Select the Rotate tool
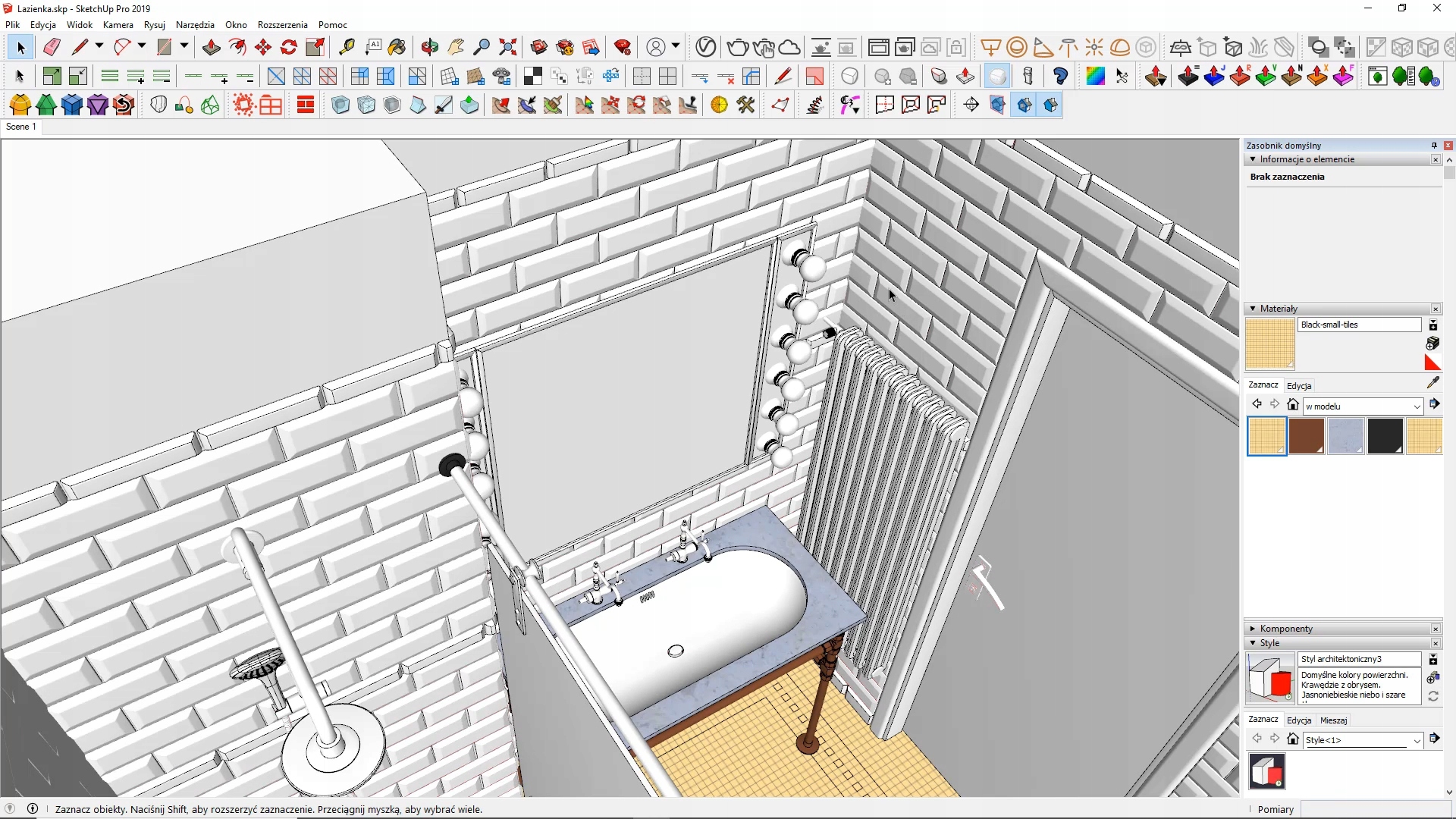1456x819 pixels. (288, 47)
